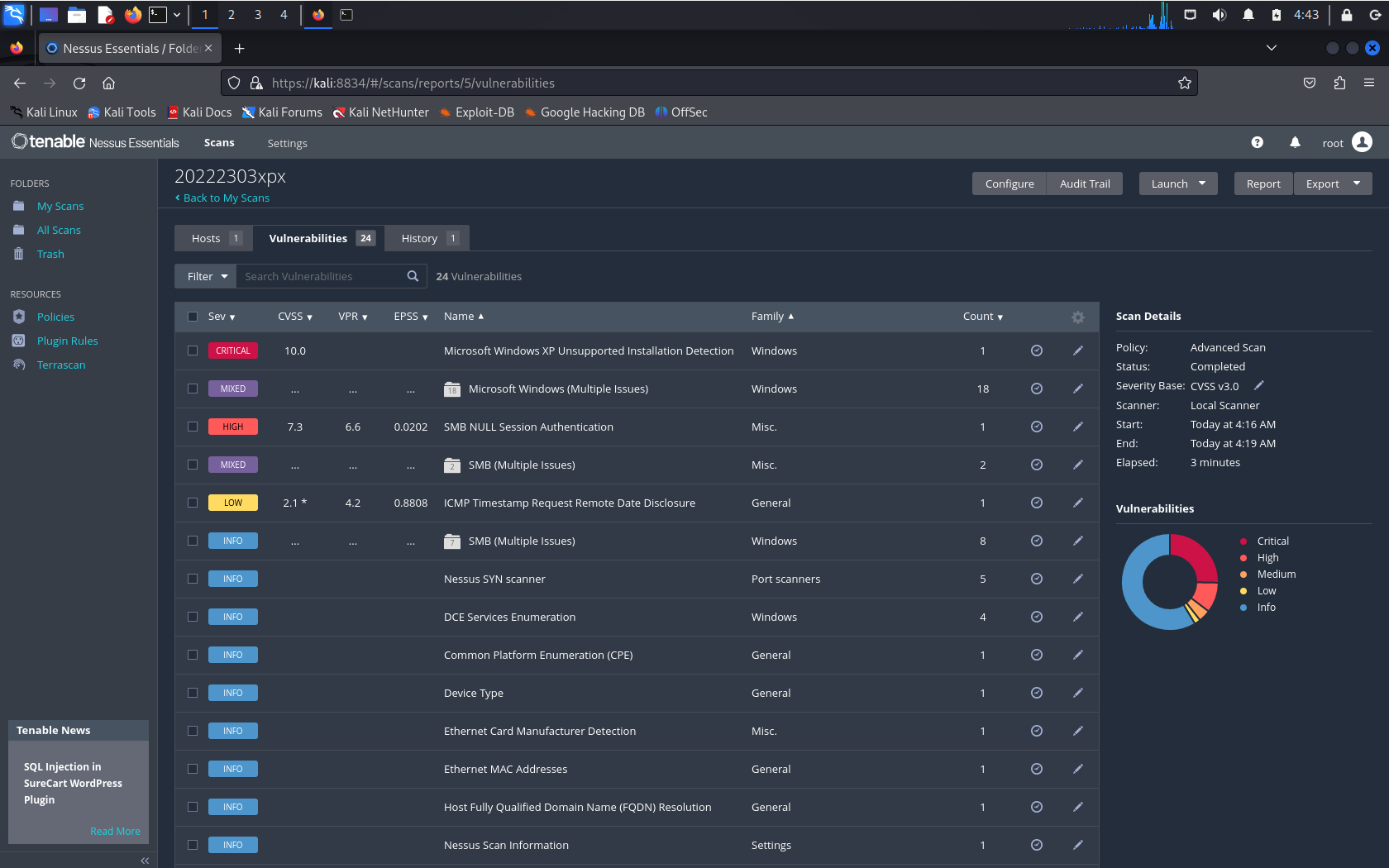Viewport: 1389px width, 868px height.
Task: Click the Medium orange legend swatch
Action: coord(1243,575)
